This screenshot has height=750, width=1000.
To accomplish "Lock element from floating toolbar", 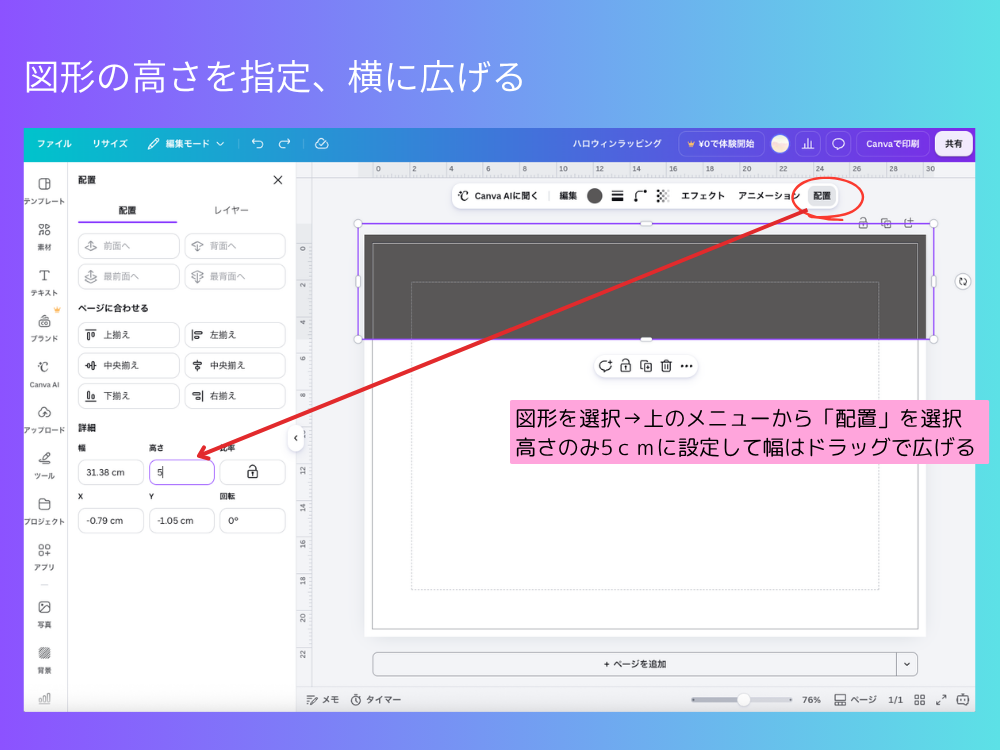I will tap(626, 366).
